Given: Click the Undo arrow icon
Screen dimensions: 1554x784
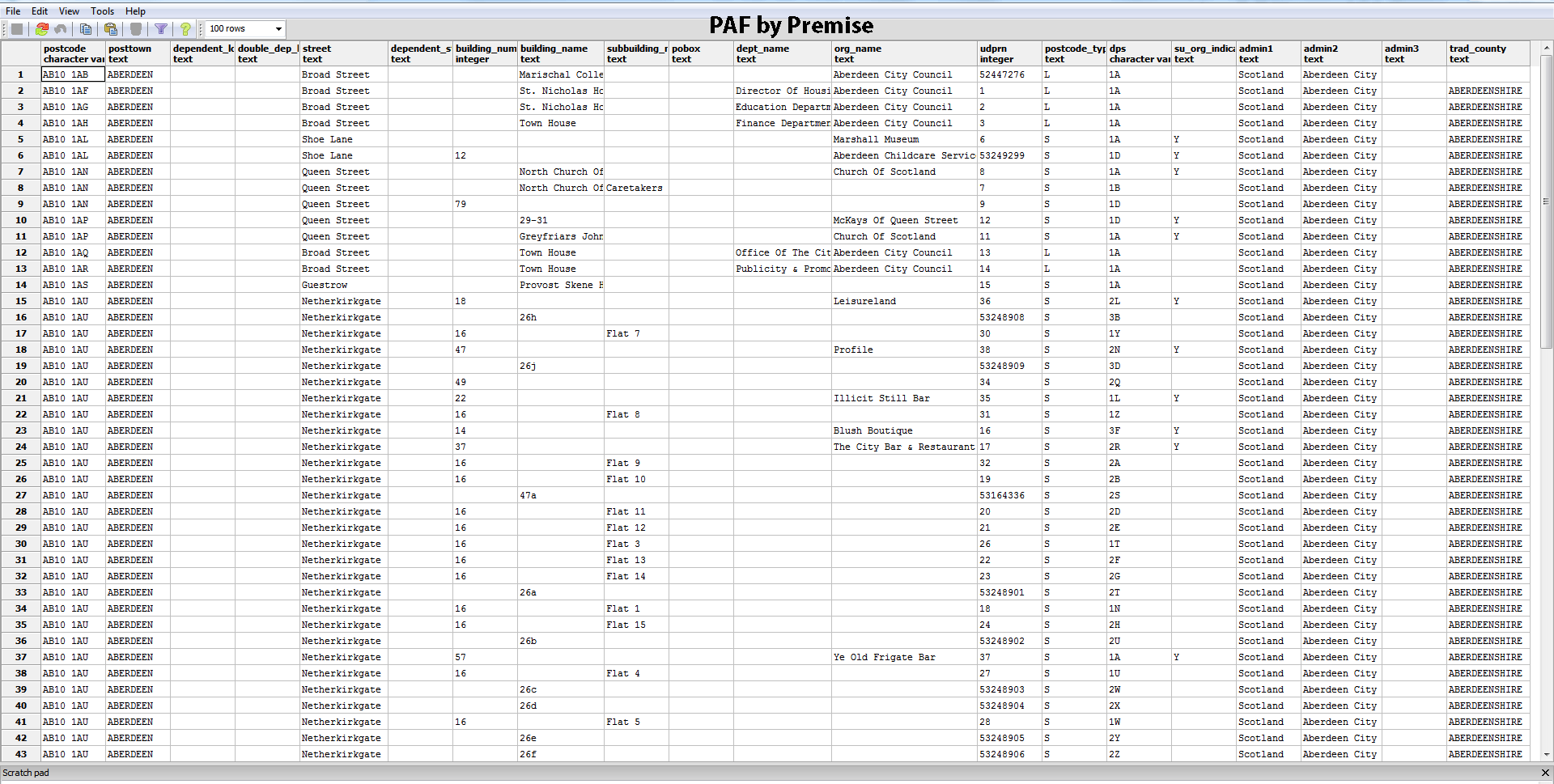Looking at the screenshot, I should [x=61, y=29].
